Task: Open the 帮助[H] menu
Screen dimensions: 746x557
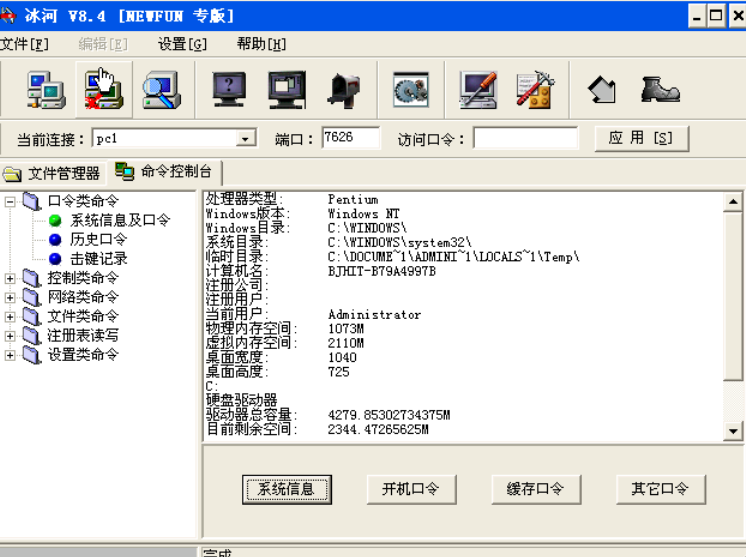Action: 261,44
